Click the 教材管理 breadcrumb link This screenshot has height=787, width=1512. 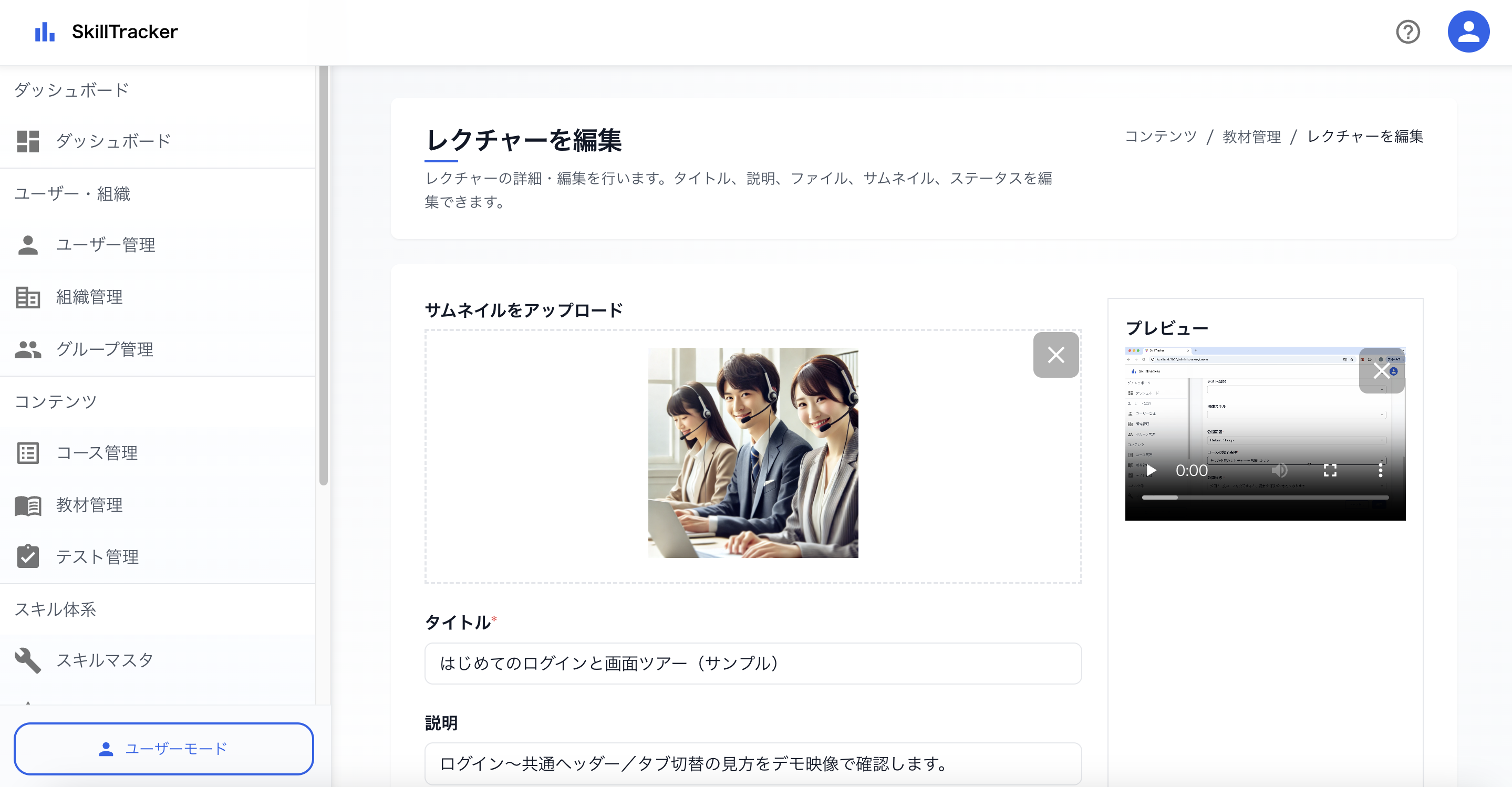click(x=1251, y=137)
